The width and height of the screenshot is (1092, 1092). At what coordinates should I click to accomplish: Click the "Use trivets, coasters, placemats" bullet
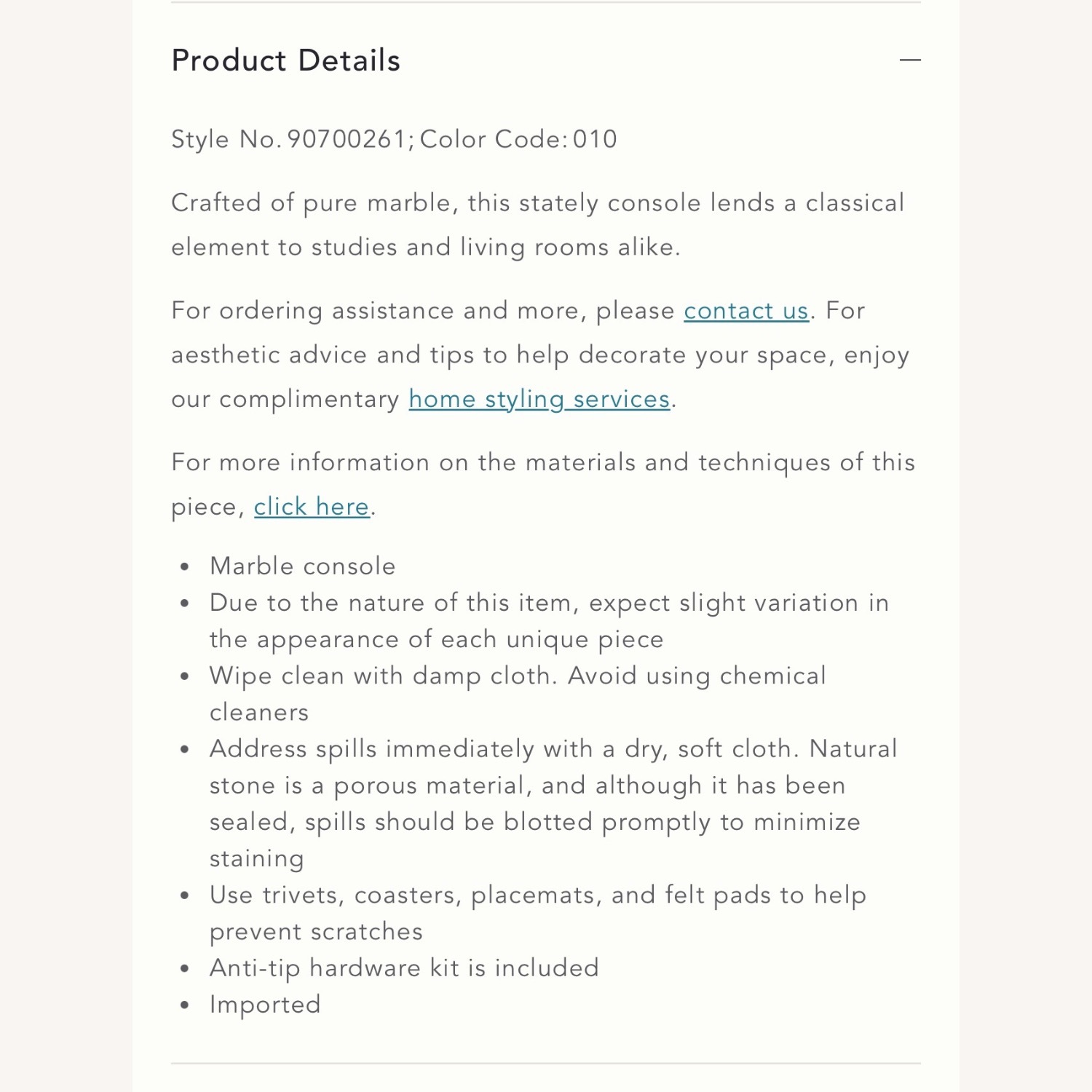537,895
